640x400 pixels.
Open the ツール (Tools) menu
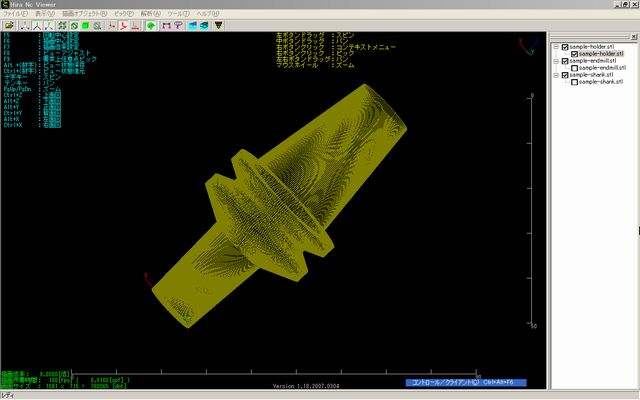[x=178, y=13]
